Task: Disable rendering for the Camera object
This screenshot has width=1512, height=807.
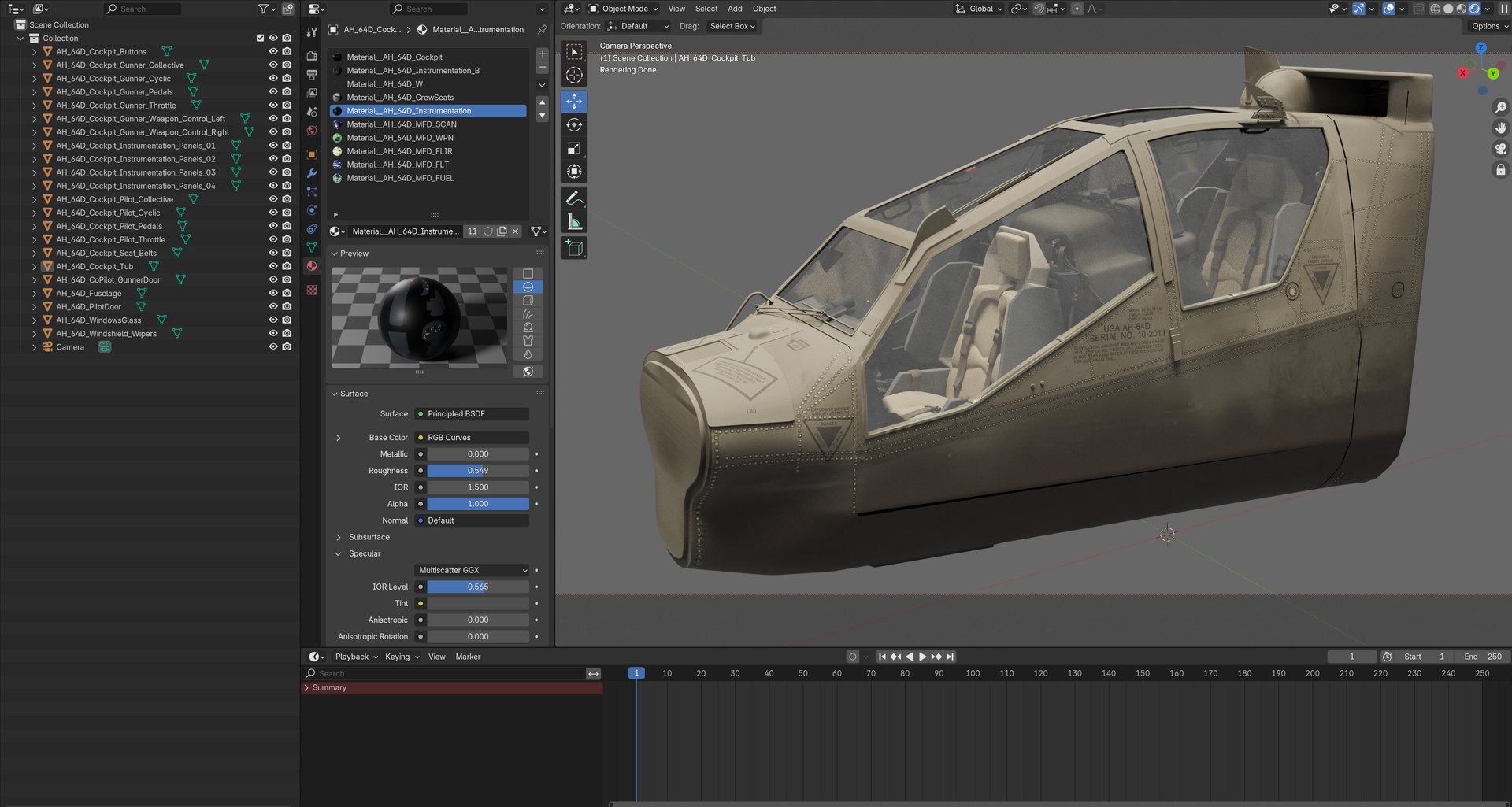Action: 287,347
